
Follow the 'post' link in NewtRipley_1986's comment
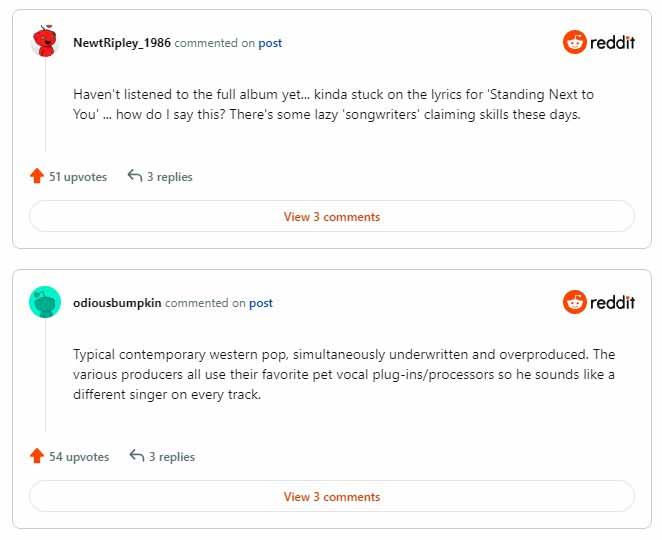click(270, 43)
